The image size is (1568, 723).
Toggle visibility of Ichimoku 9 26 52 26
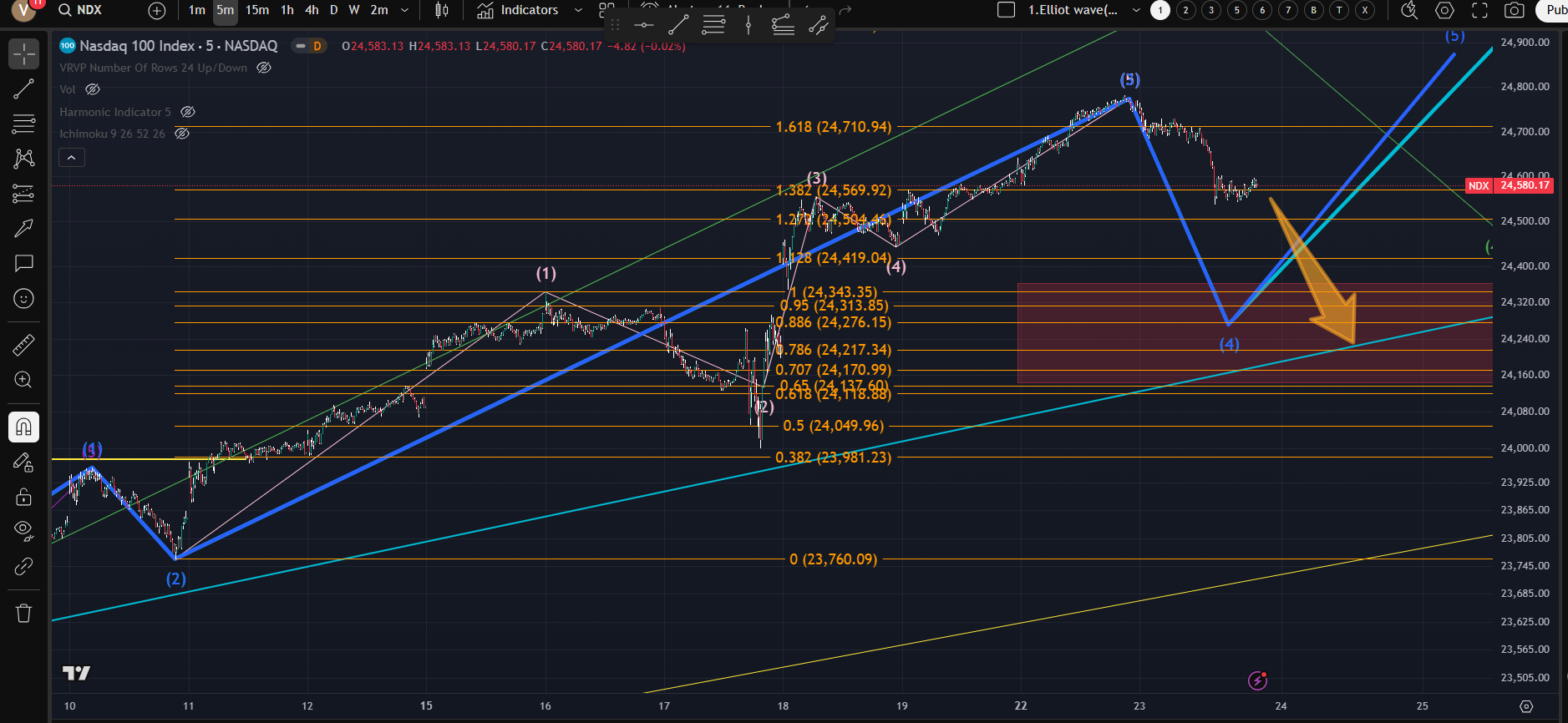tap(182, 134)
